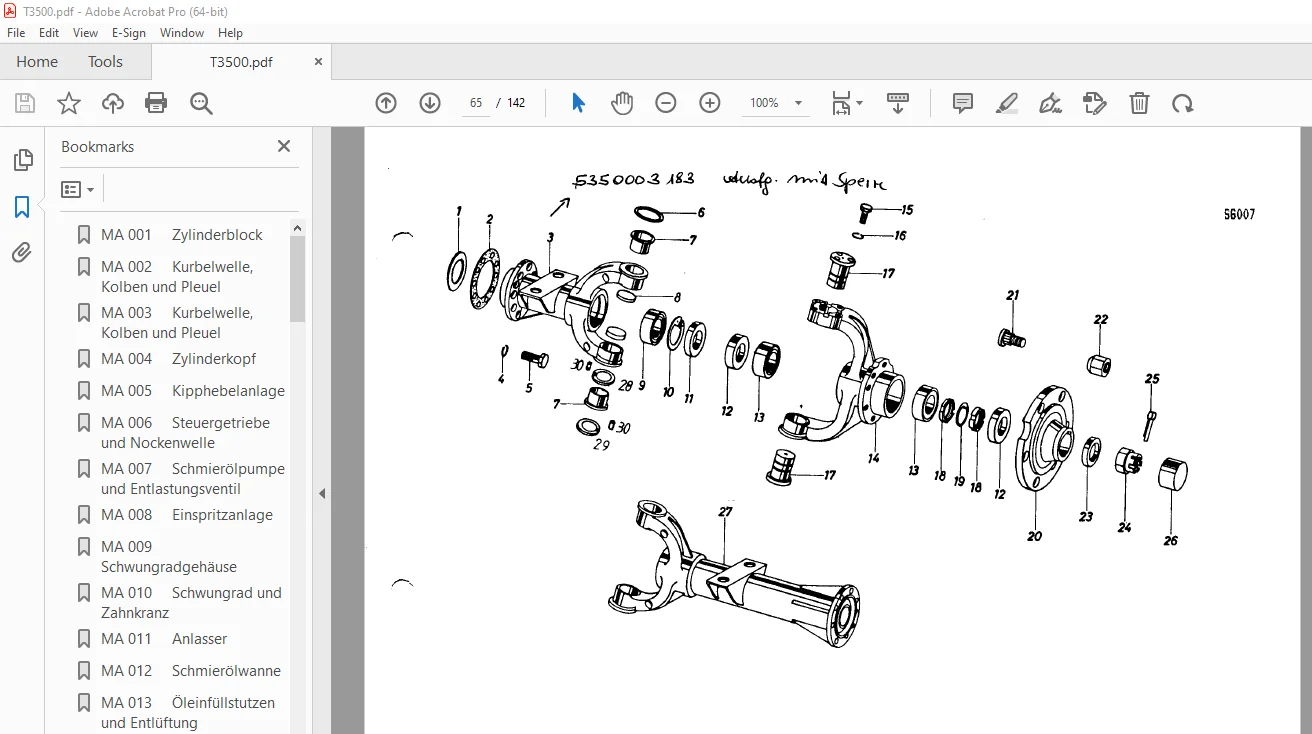
Task: Rotate the page with the rotate icon
Action: [x=1183, y=103]
